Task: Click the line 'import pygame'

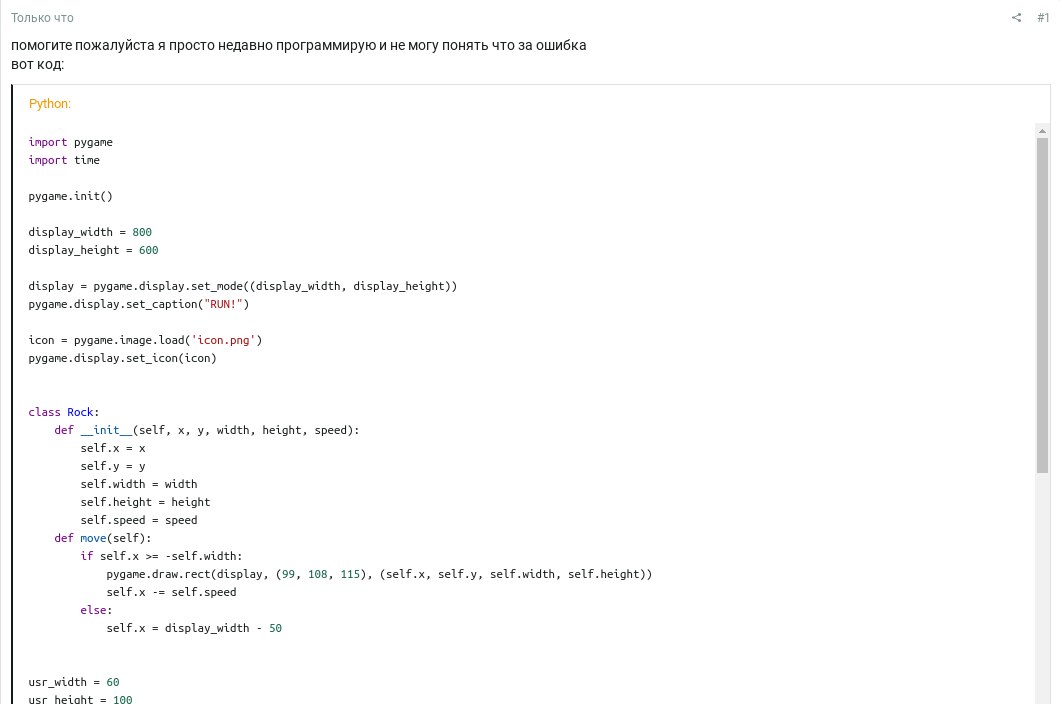Action: (x=70, y=142)
